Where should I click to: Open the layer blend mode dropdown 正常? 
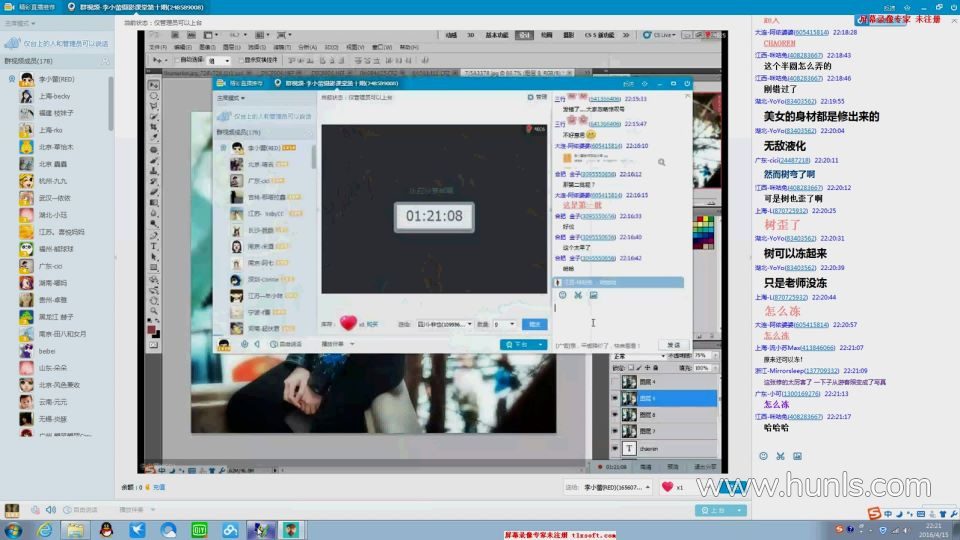(639, 356)
